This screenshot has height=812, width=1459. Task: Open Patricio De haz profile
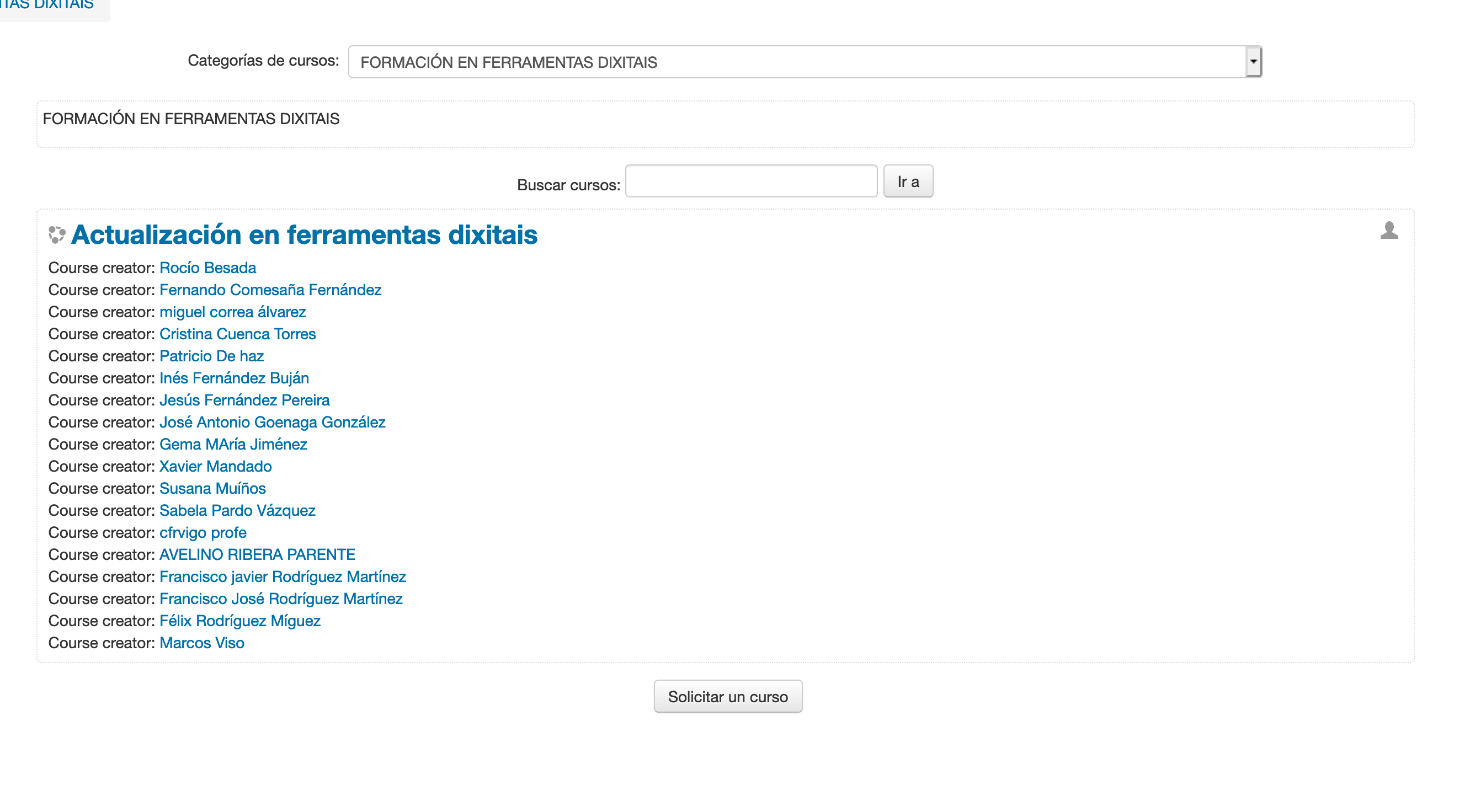point(211,356)
